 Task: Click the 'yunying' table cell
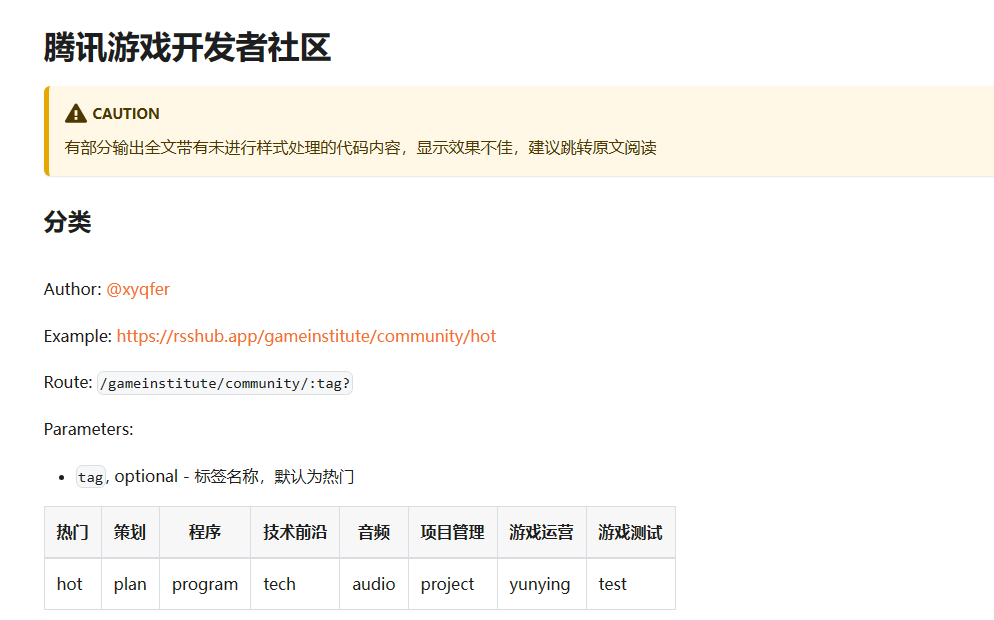coord(541,584)
